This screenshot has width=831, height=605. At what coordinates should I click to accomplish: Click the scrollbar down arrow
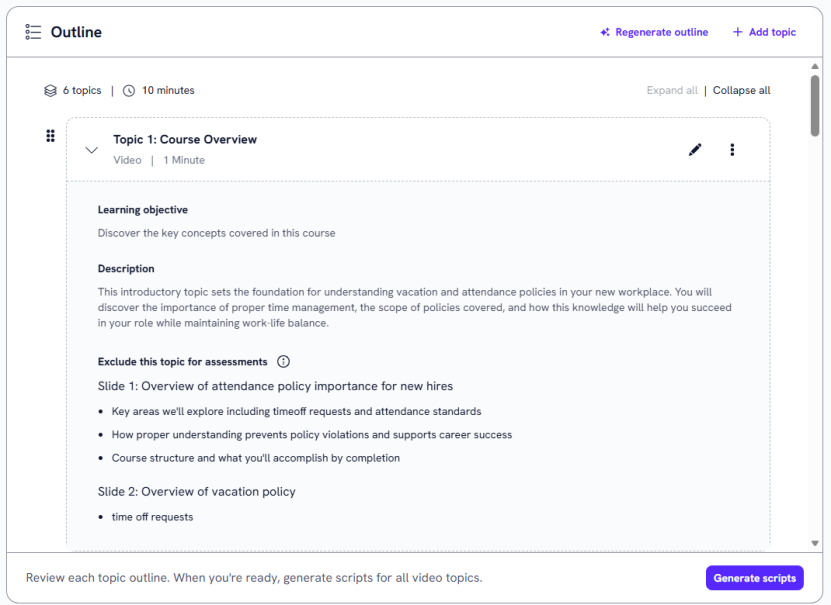[815, 543]
